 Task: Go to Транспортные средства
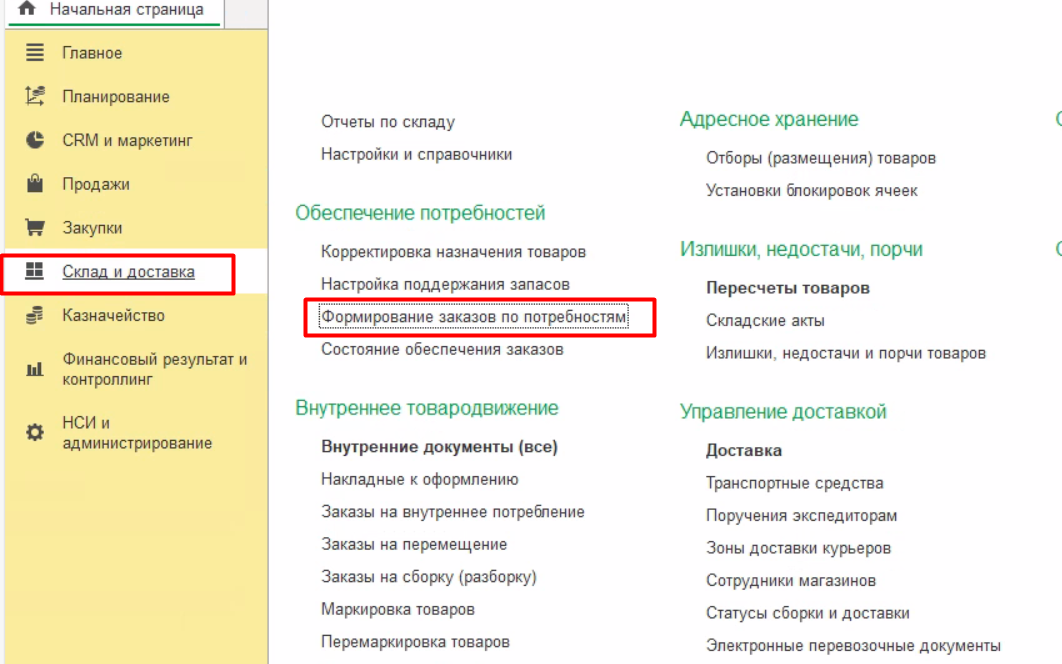coord(794,483)
